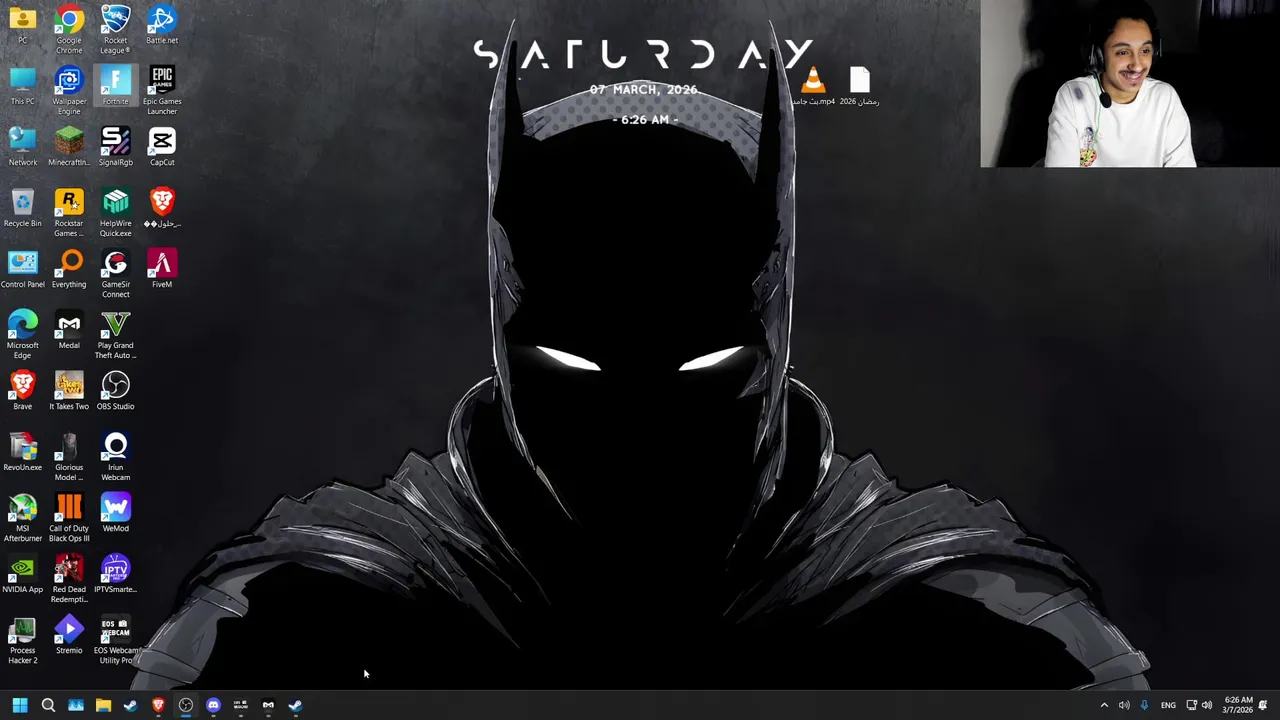Switch to Brave in the taskbar
The image size is (1280, 720).
click(x=158, y=705)
